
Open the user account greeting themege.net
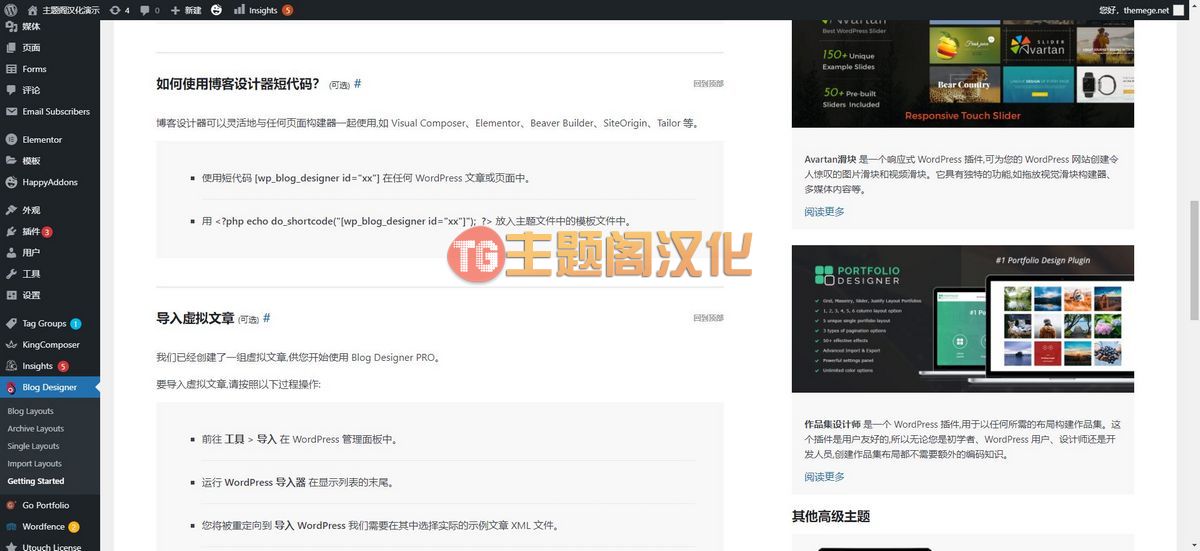coord(1140,10)
